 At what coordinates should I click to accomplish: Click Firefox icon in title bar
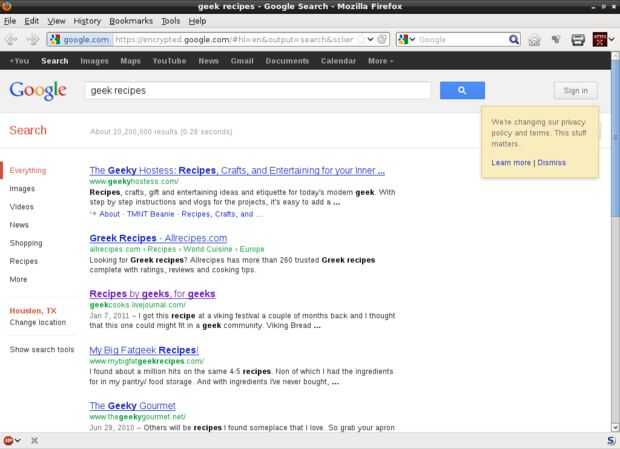pos(7,6)
